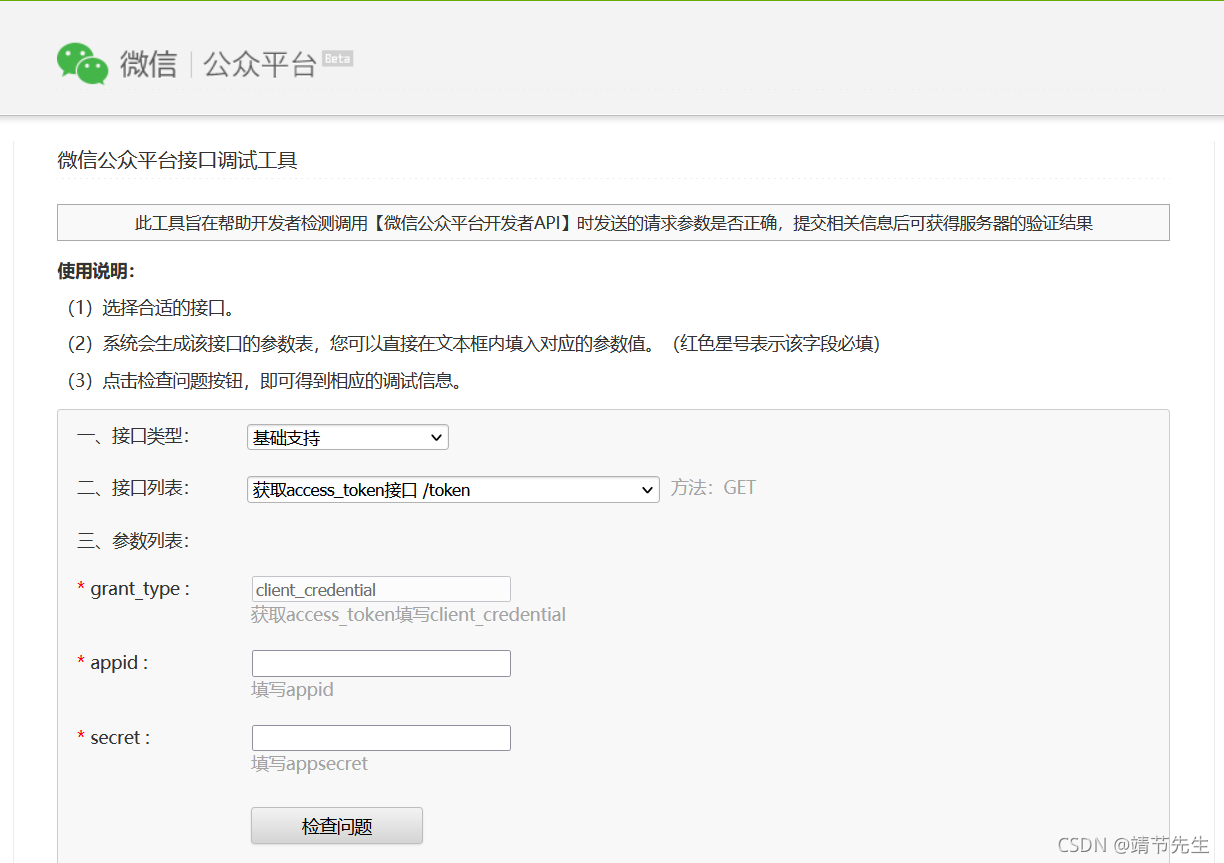Click the Beta badge next to 公众平台
This screenshot has width=1224, height=863.
click(x=337, y=59)
